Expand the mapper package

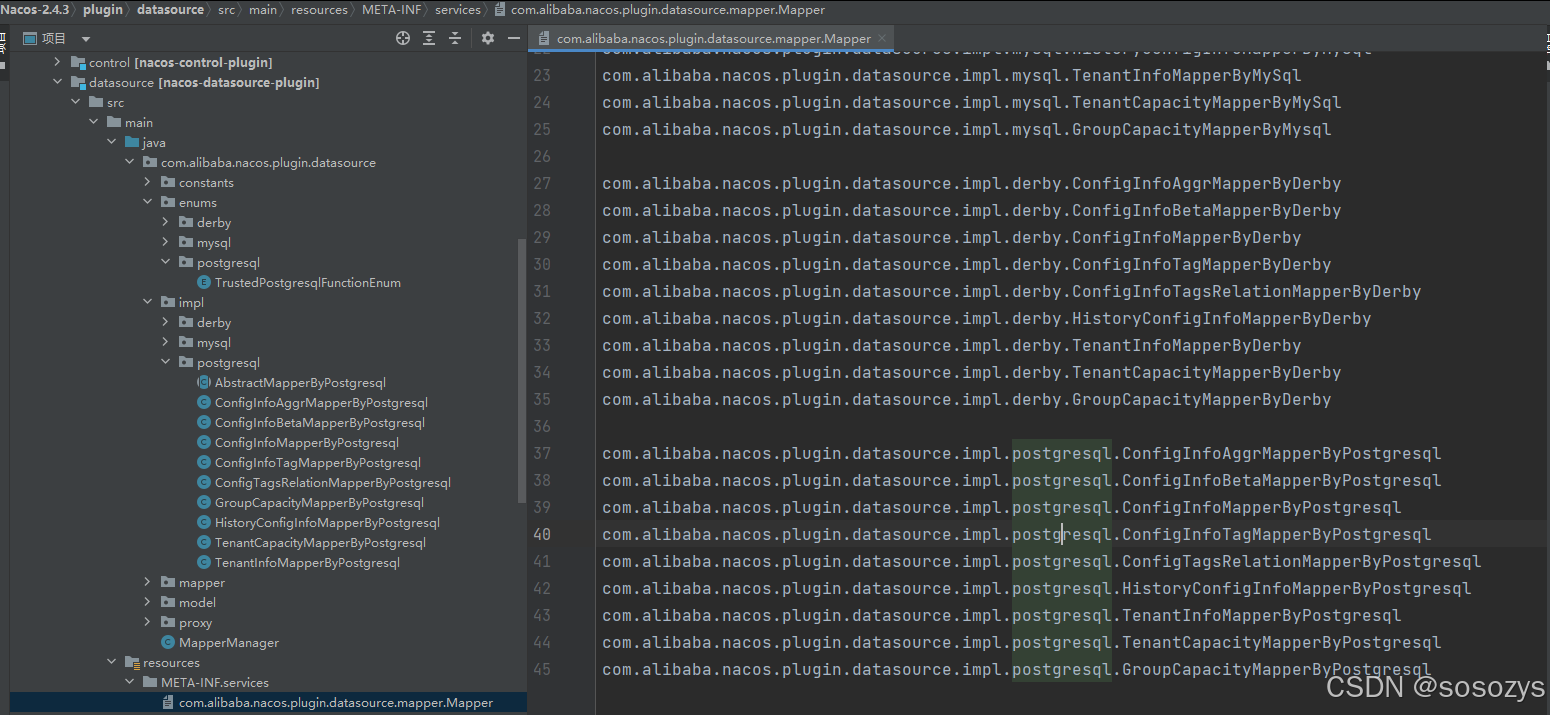click(147, 582)
